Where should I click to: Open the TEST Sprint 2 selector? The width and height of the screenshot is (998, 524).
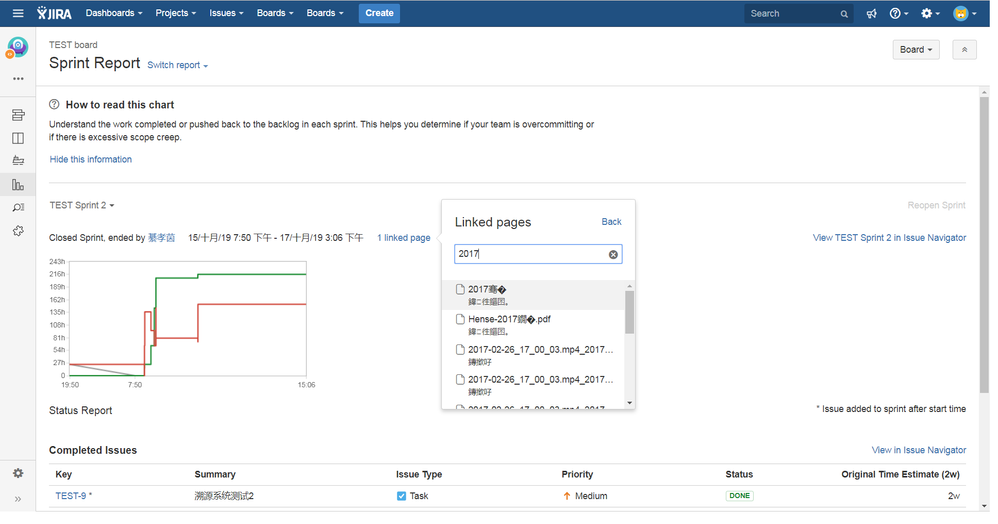click(x=81, y=205)
